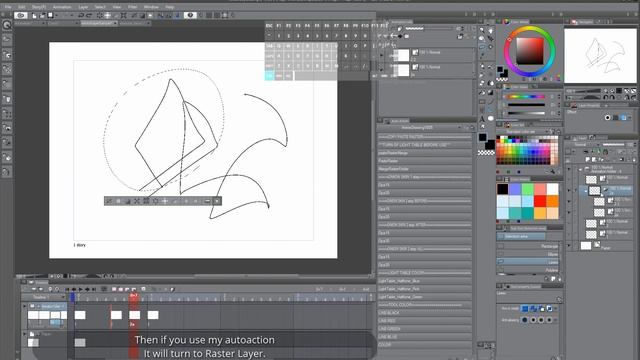The width and height of the screenshot is (640, 360).
Task: Select the Lasso selection sub tool
Action: coord(528,262)
